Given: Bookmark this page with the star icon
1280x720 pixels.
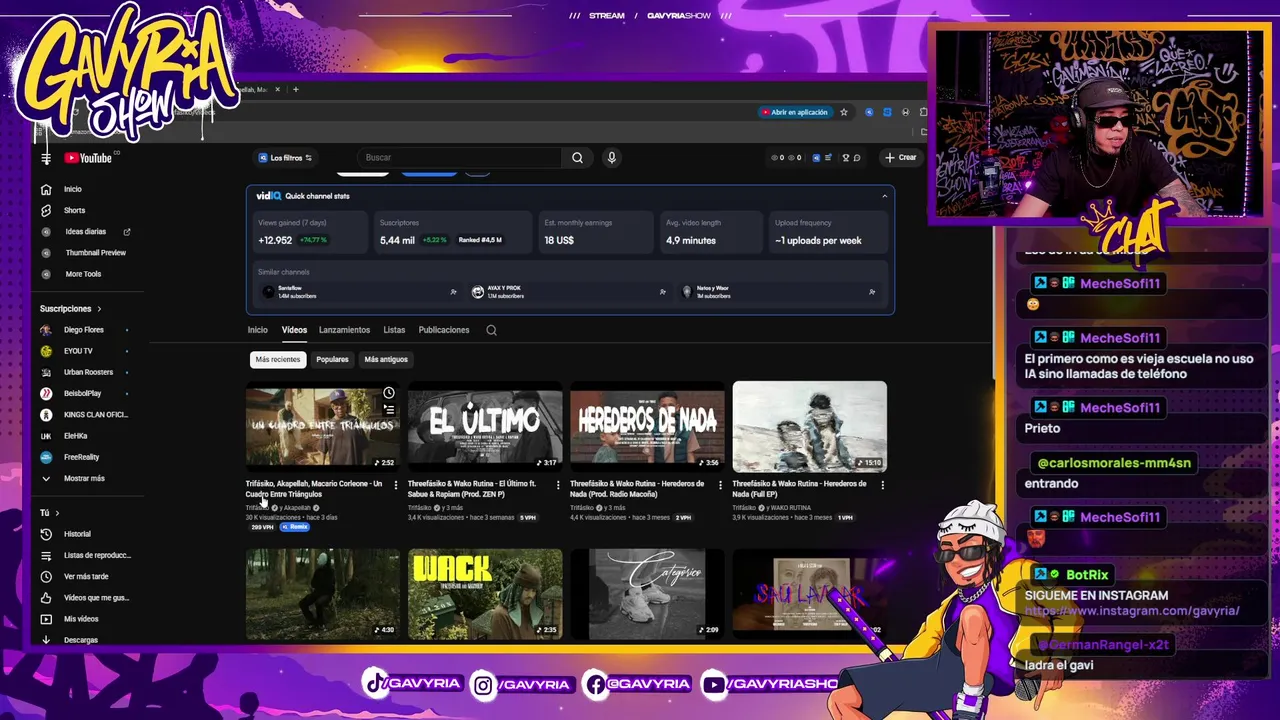Looking at the screenshot, I should point(844,112).
